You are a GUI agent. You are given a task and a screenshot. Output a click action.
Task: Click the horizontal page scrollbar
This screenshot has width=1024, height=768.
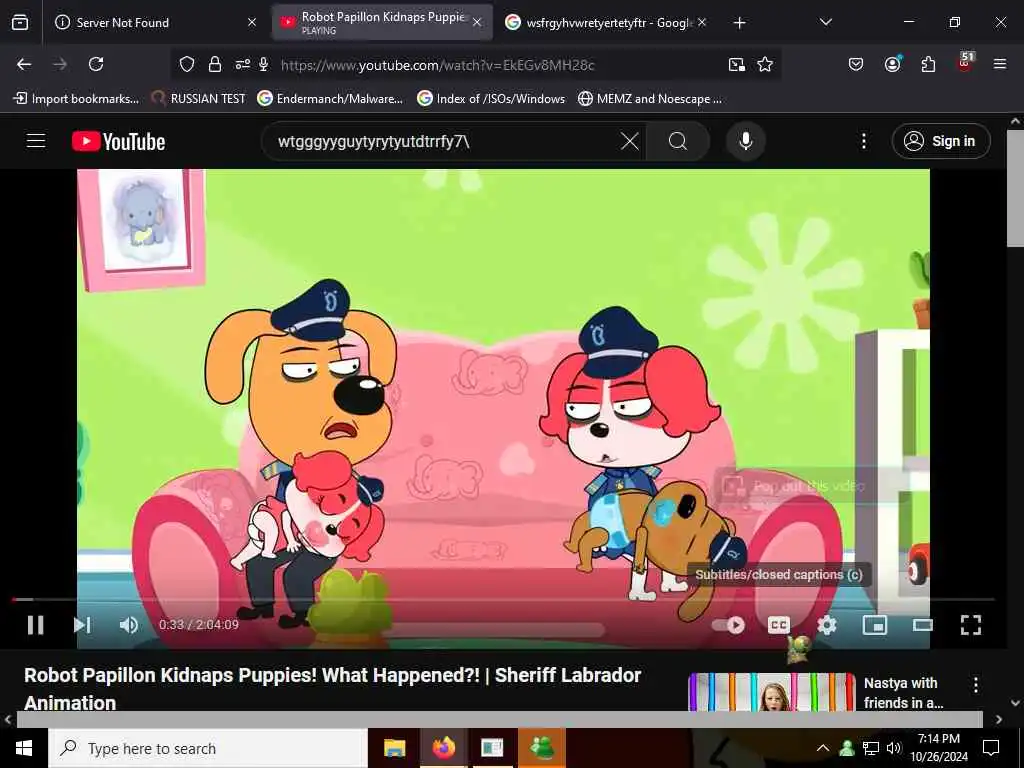(x=500, y=719)
